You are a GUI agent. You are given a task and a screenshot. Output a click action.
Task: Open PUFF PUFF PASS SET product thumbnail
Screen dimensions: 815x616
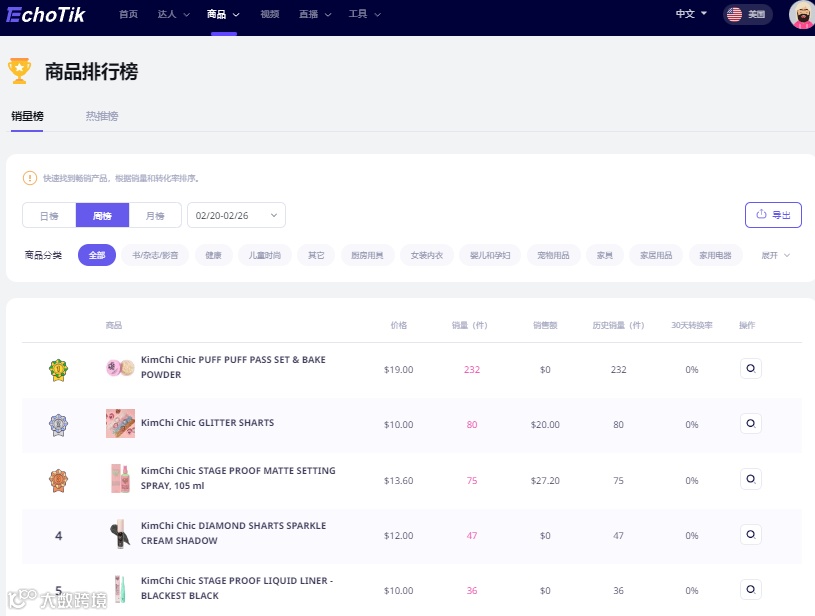click(x=120, y=369)
